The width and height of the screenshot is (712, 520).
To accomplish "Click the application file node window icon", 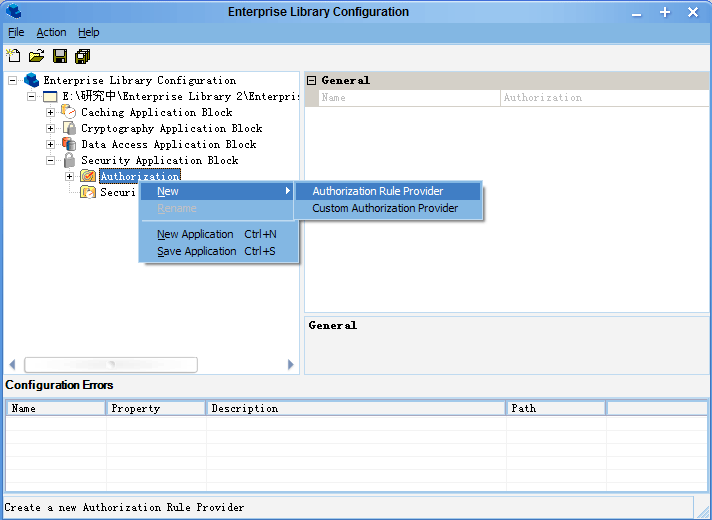I will tap(50, 96).
